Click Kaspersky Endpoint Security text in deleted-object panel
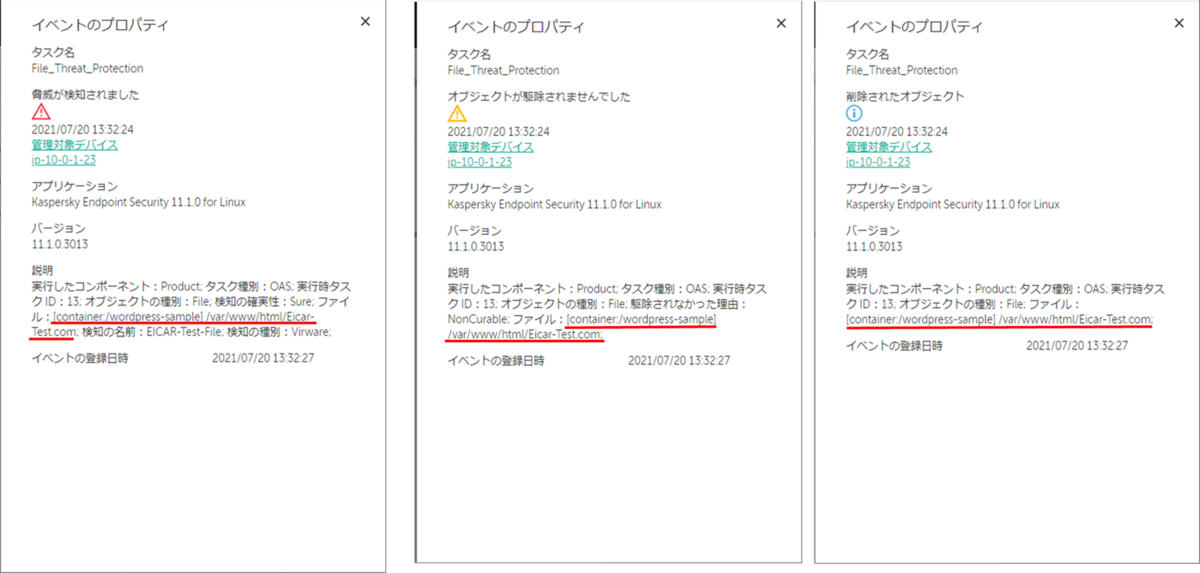The image size is (1200, 573). 953,204
